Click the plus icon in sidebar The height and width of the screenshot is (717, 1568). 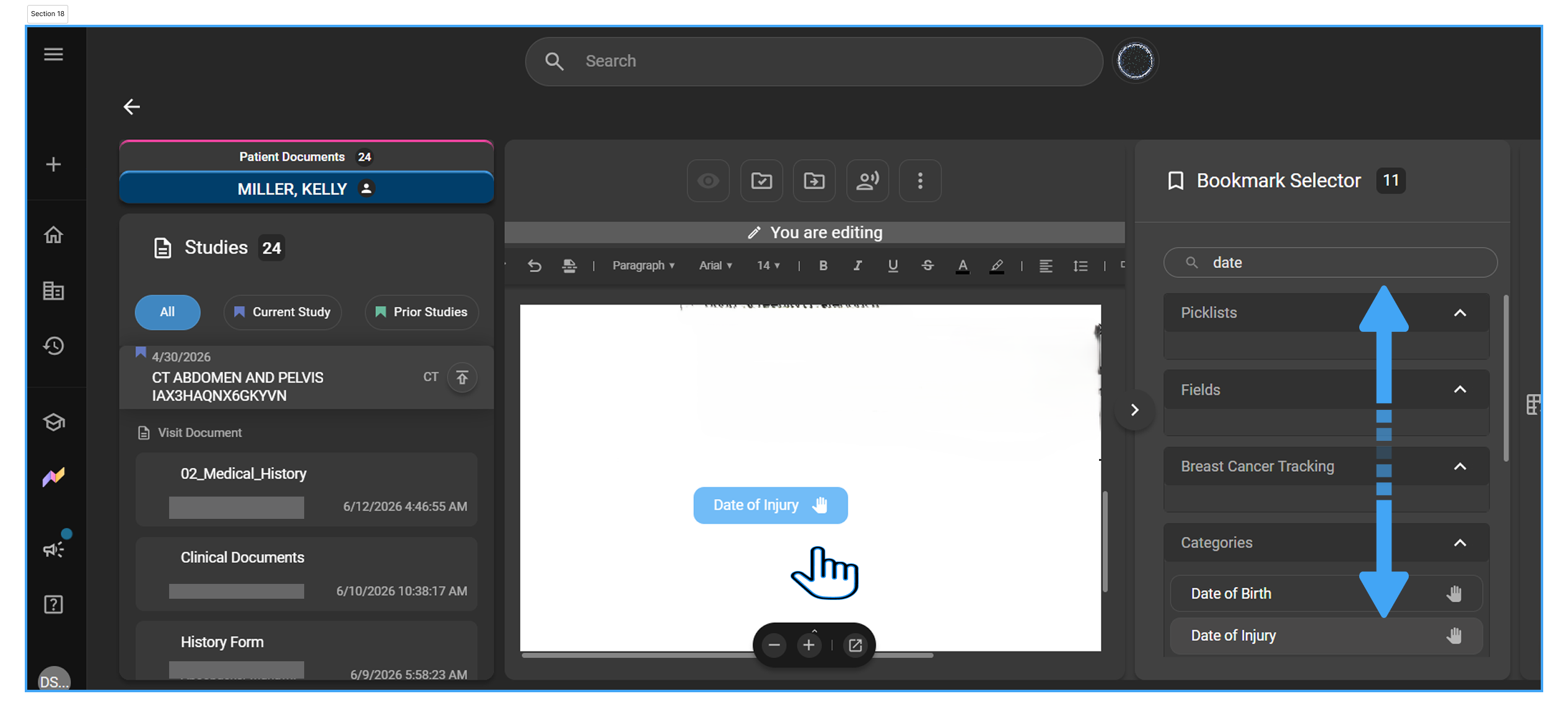[x=53, y=165]
